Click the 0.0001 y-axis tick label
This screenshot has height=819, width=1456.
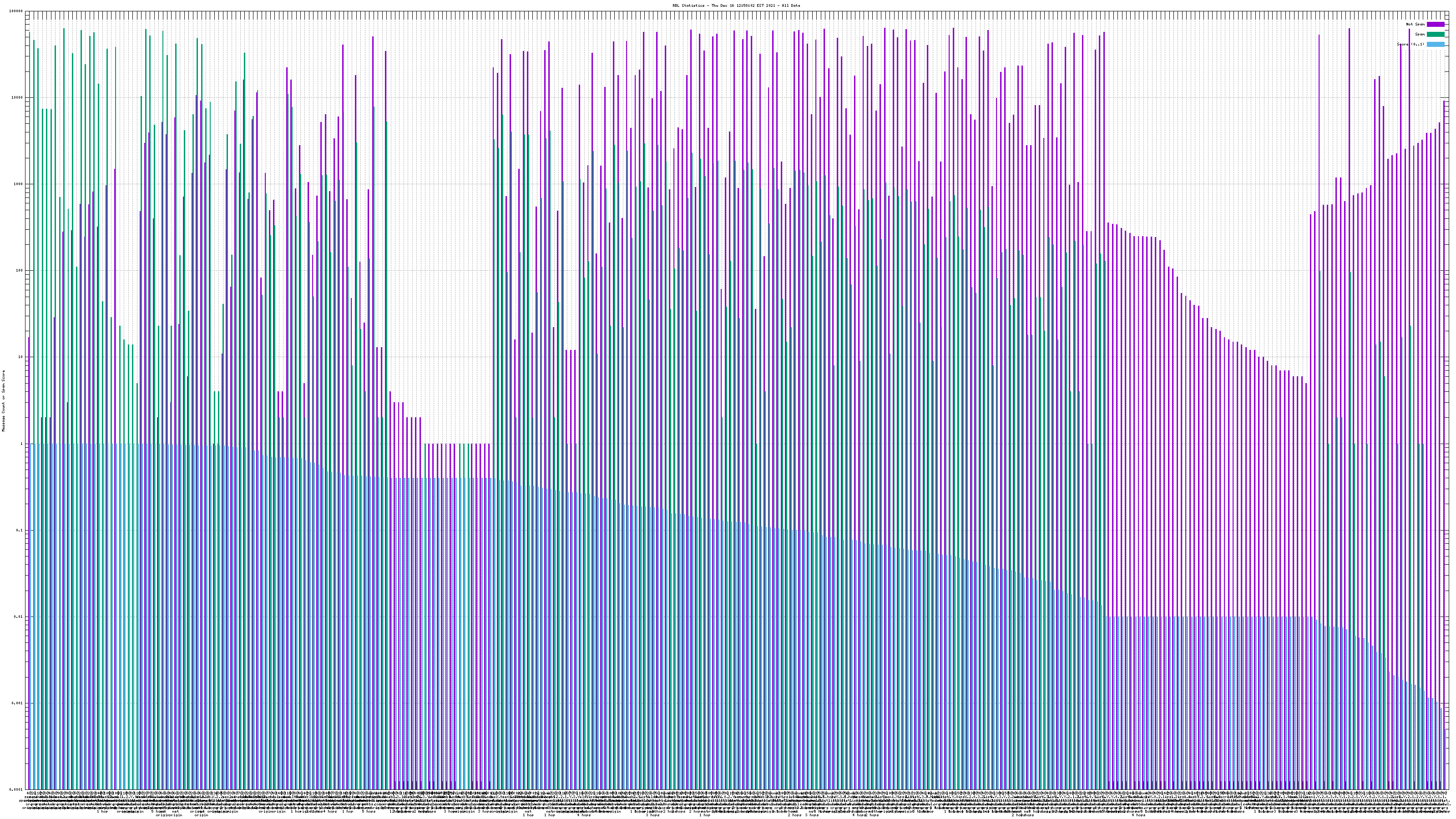pos(17,789)
